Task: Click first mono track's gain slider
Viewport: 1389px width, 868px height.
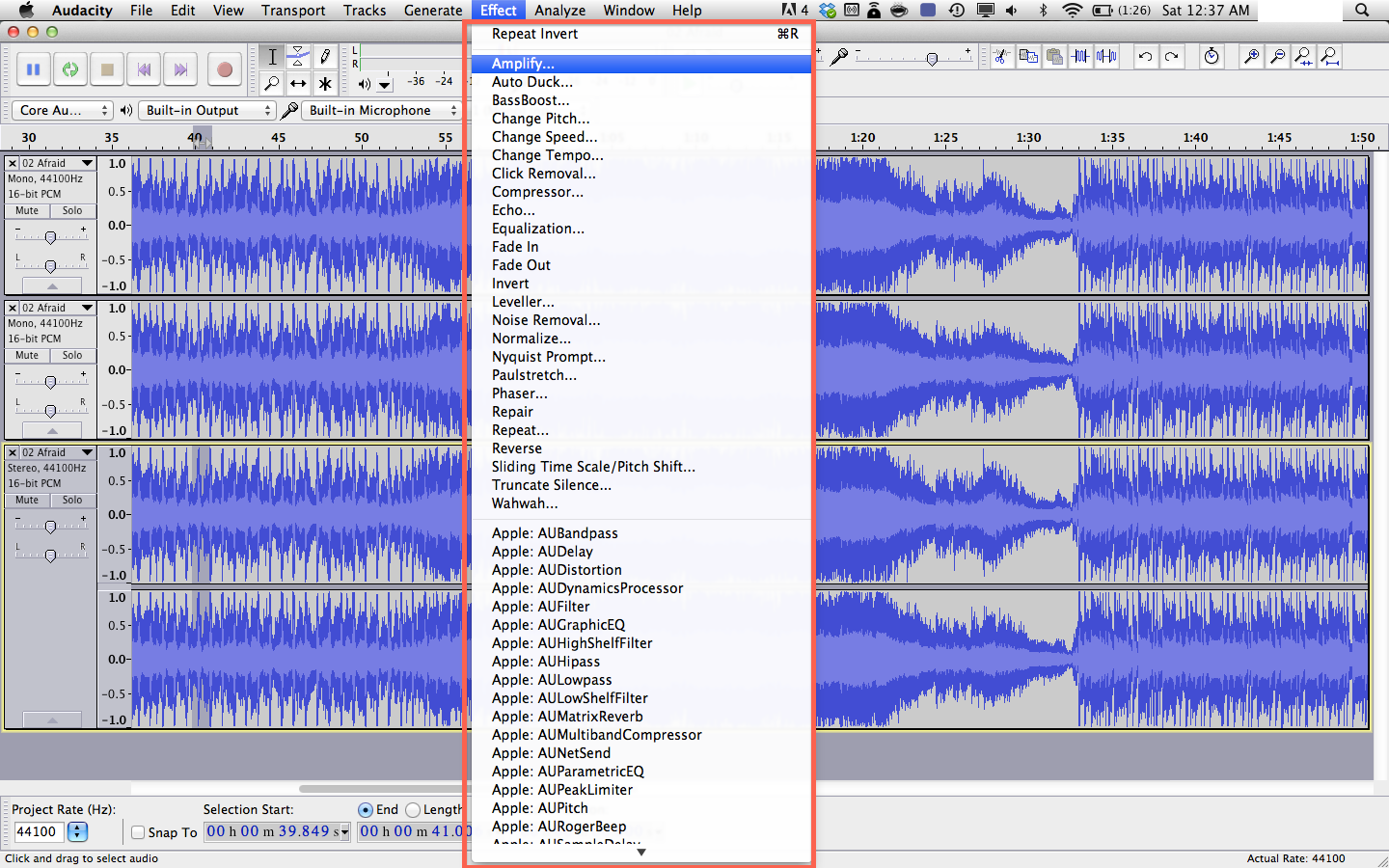Action: [50, 236]
